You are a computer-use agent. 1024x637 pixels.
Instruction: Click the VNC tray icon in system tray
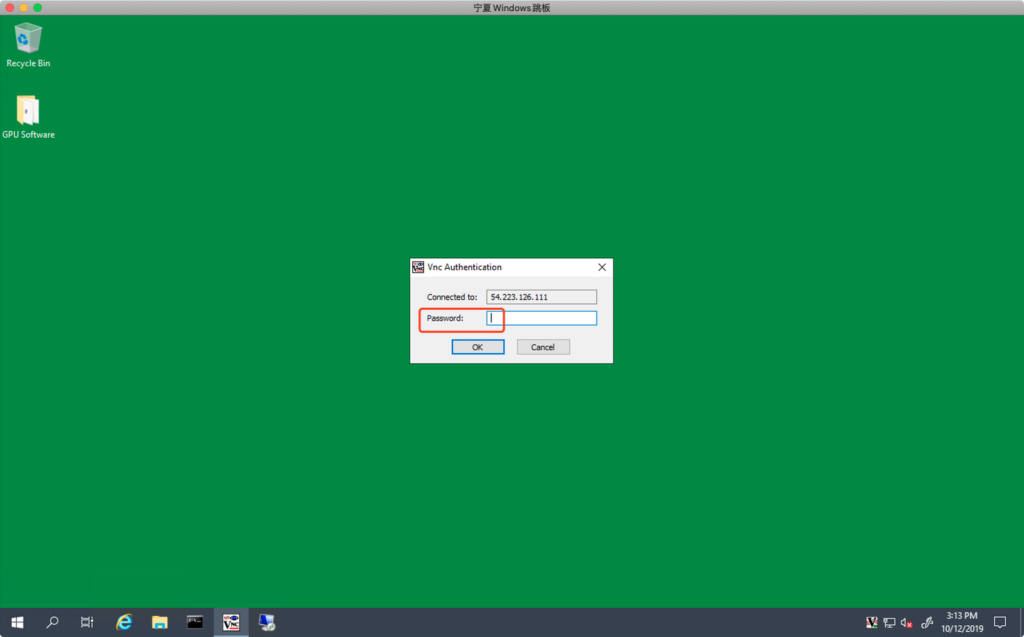click(872, 622)
